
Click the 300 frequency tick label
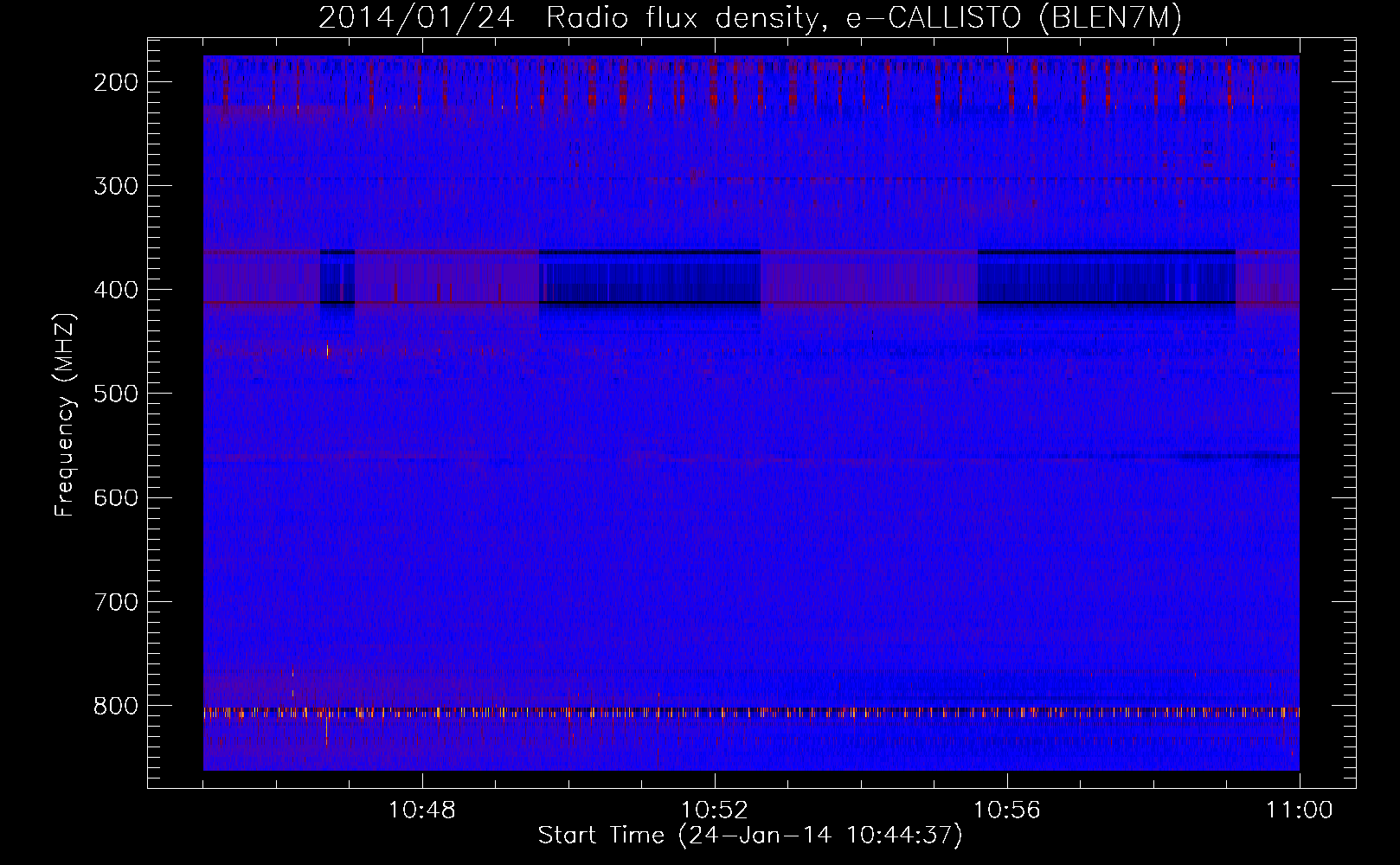pos(116,186)
